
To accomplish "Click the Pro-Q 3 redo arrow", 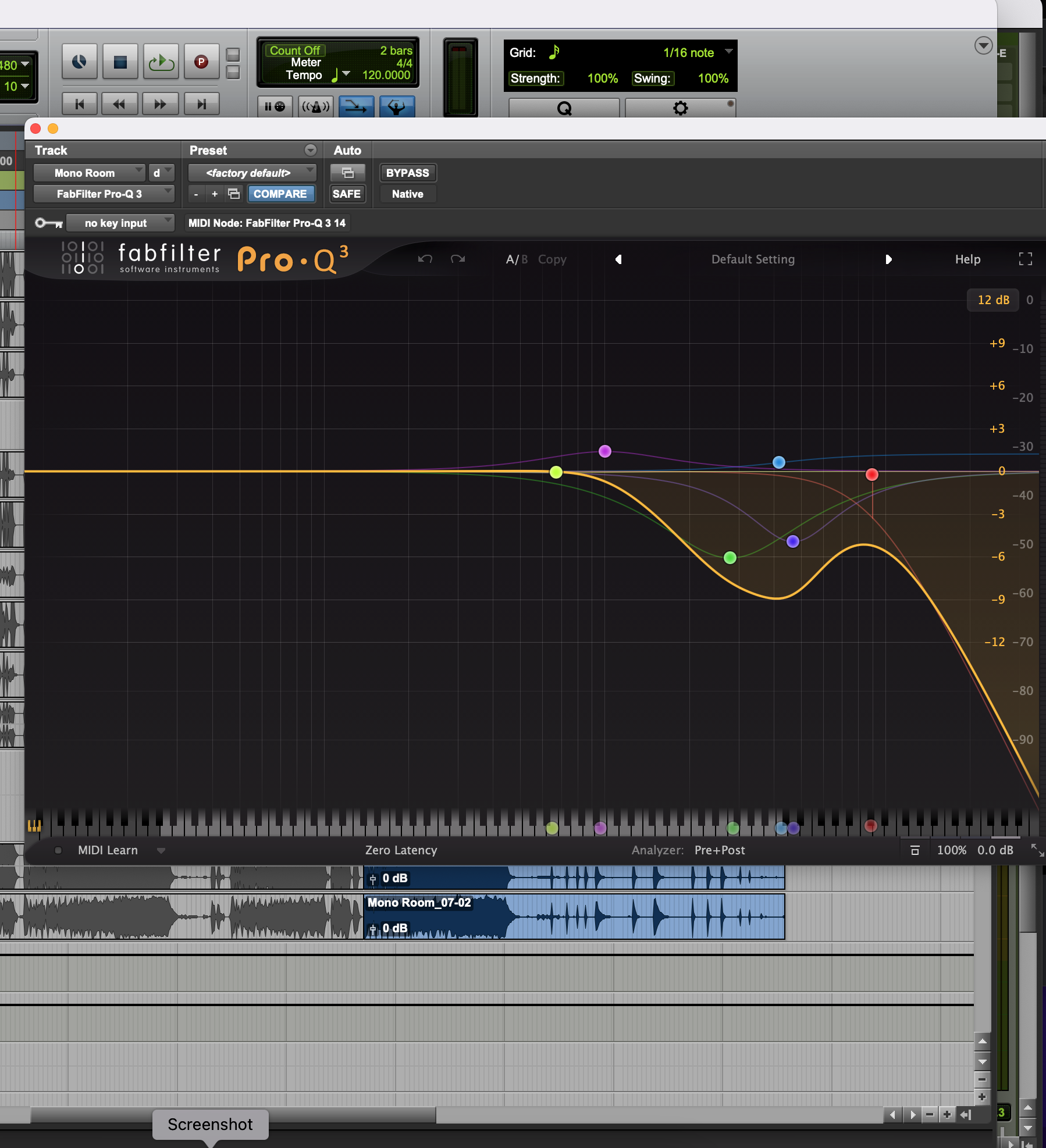I will point(458,259).
